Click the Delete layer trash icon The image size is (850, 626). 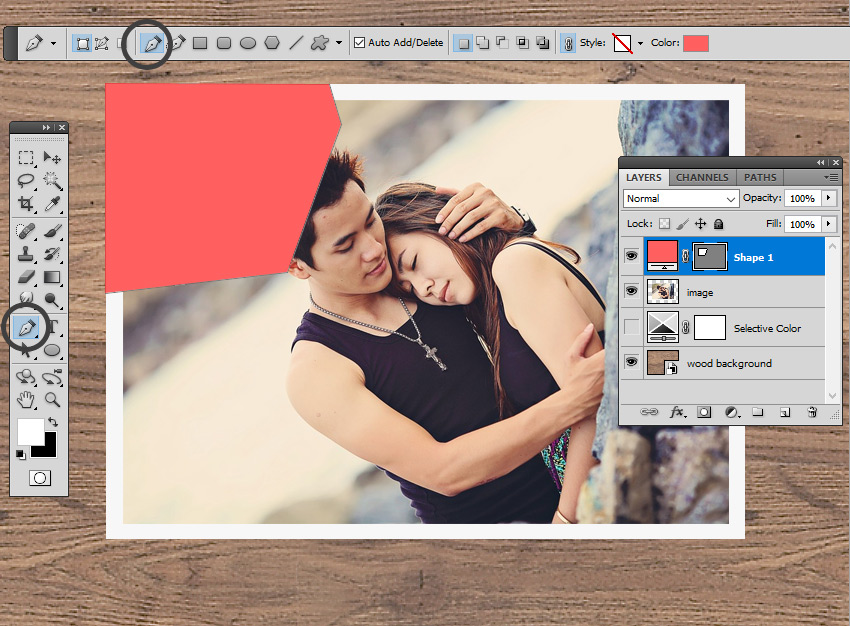pyautogui.click(x=812, y=411)
